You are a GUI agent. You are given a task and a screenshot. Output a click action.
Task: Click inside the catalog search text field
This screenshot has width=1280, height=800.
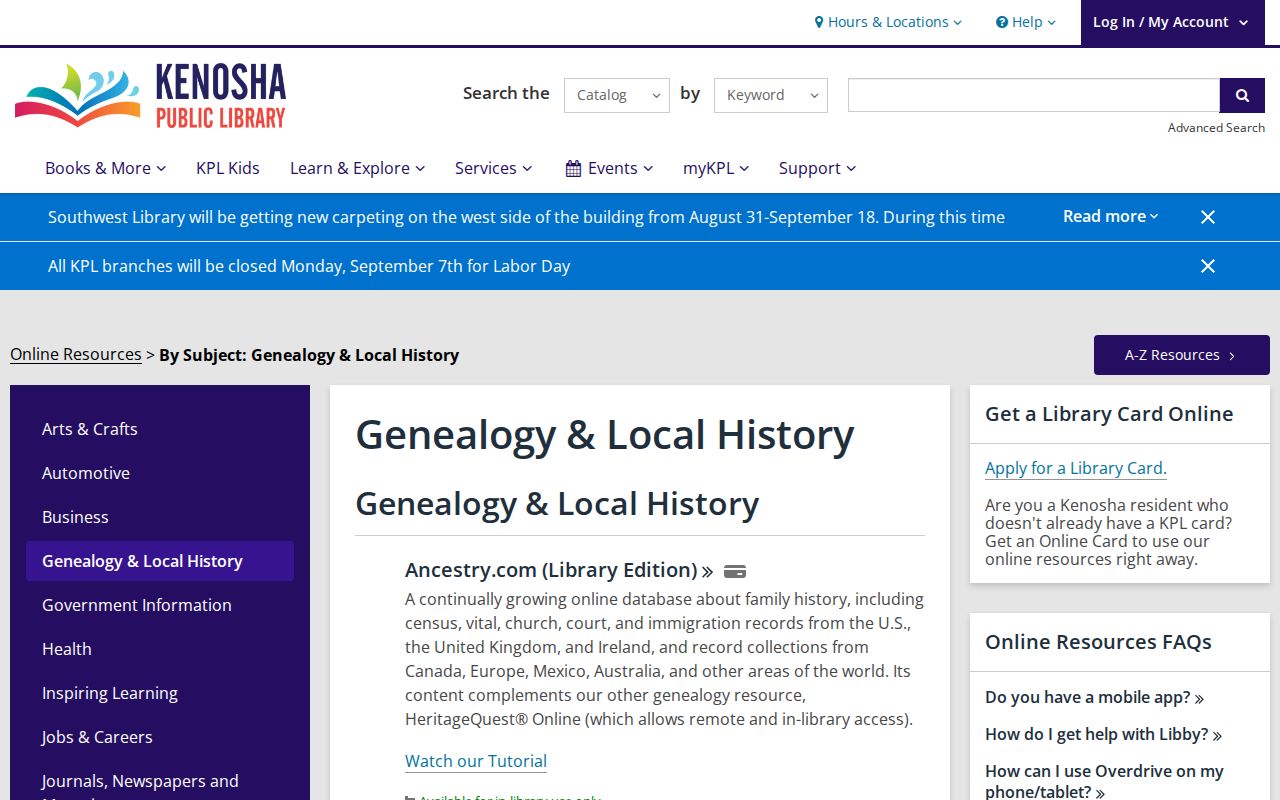tap(1034, 95)
